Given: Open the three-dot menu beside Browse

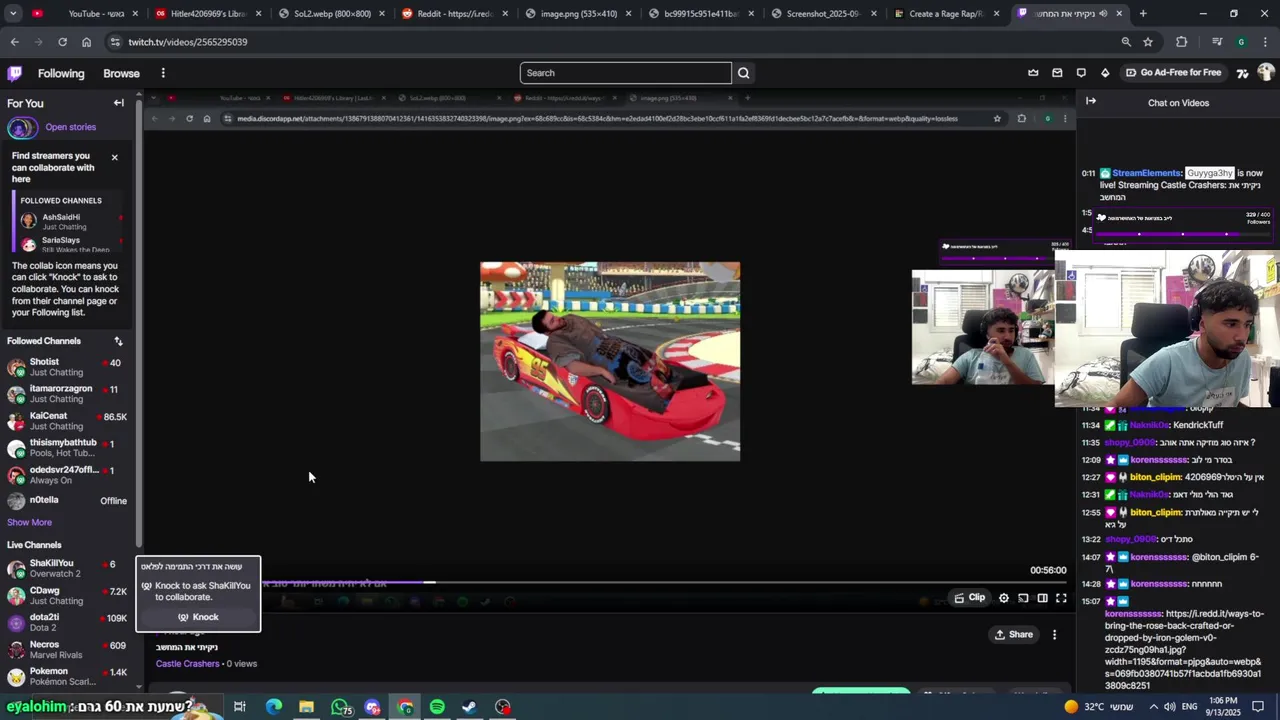Looking at the screenshot, I should point(163,73).
